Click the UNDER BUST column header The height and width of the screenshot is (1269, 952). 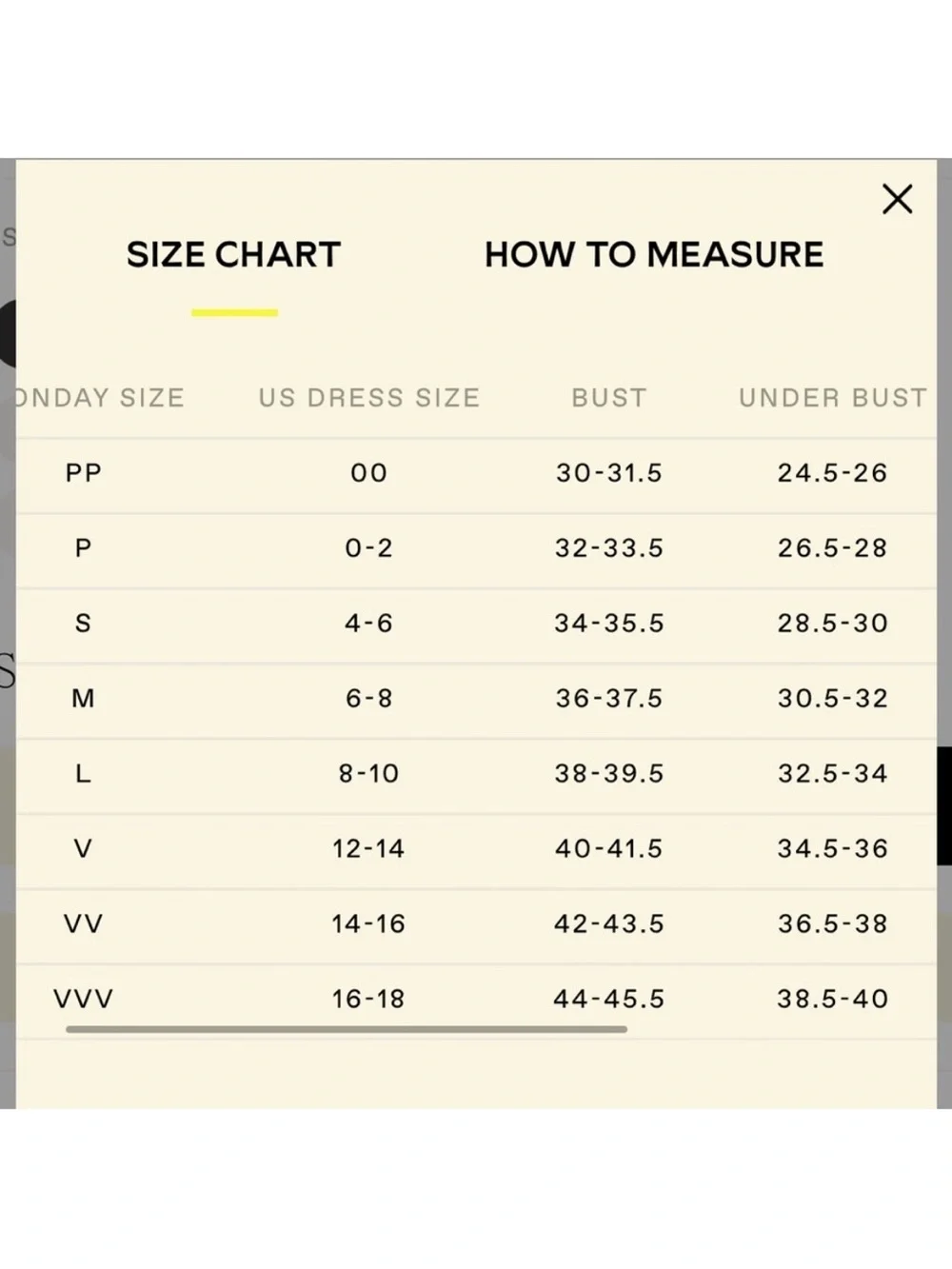pyautogui.click(x=833, y=398)
